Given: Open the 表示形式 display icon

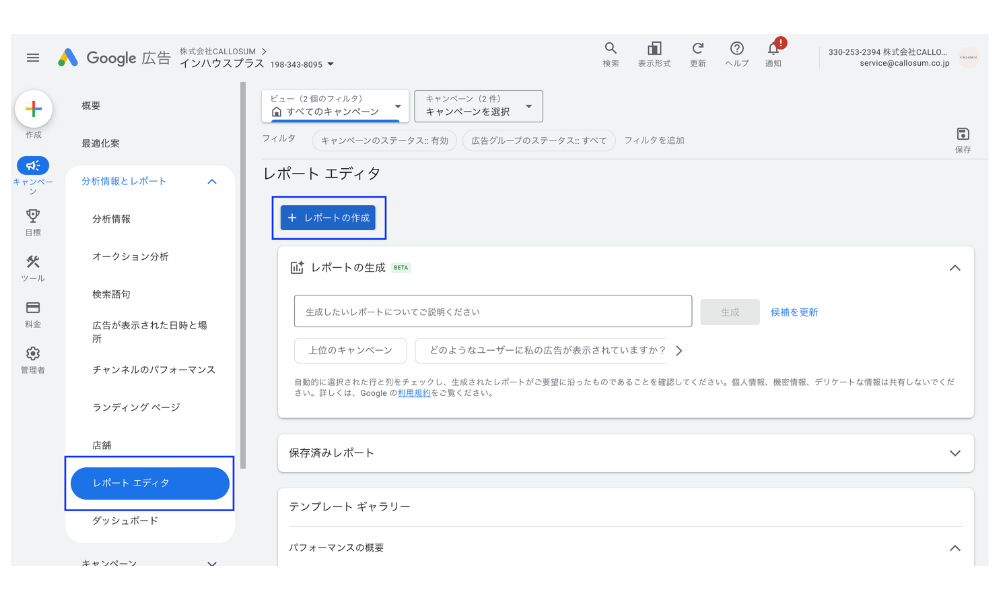Looking at the screenshot, I should click(x=655, y=47).
